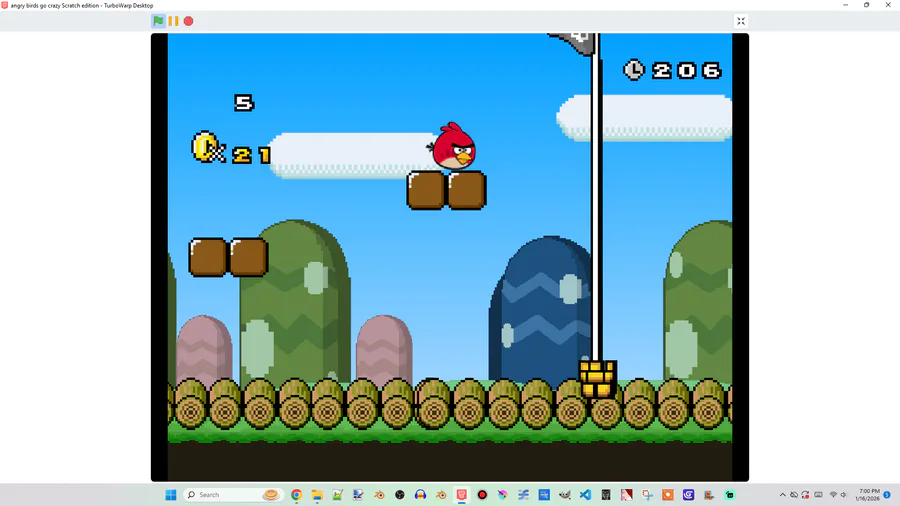Close the TurboWarp Desktop window
Viewport: 900px width, 506px height.
tap(888, 5)
